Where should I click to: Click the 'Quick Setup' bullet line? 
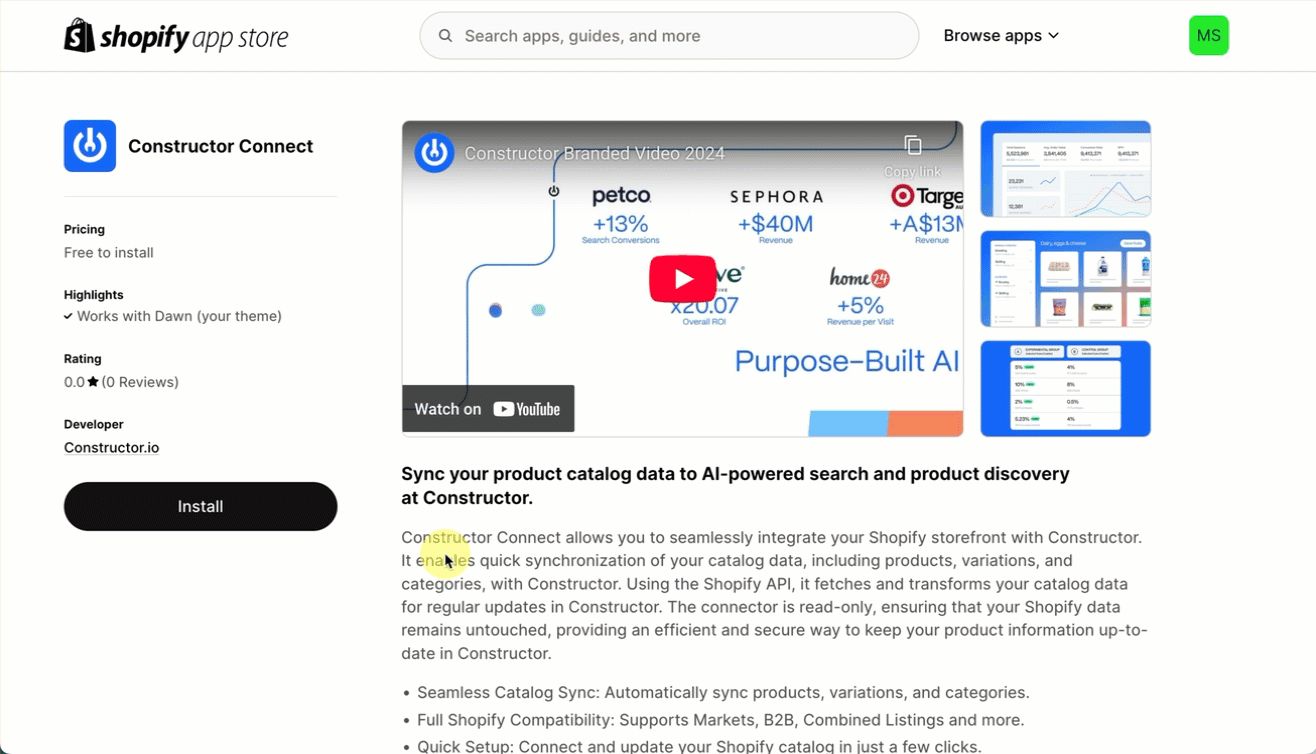pos(699,746)
